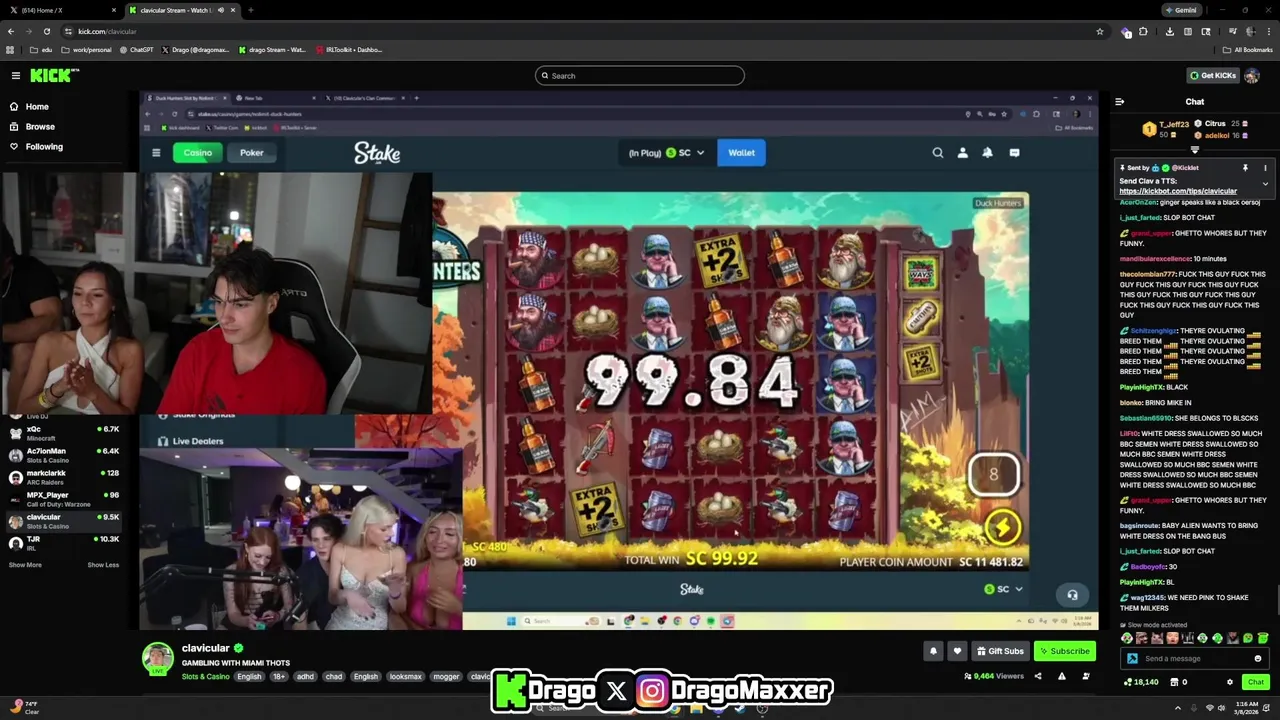Share the stream via share icon
Screen dimensions: 1280x720
[1037, 676]
